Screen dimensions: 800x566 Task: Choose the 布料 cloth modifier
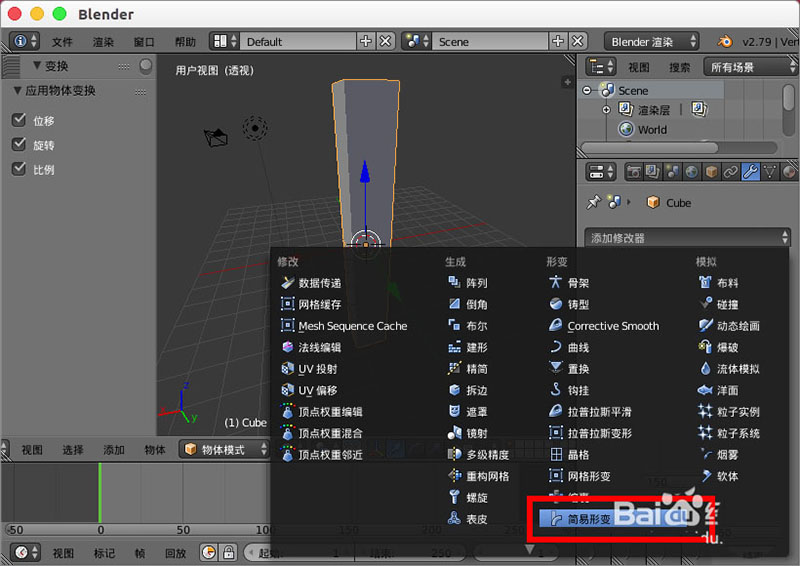[718, 283]
